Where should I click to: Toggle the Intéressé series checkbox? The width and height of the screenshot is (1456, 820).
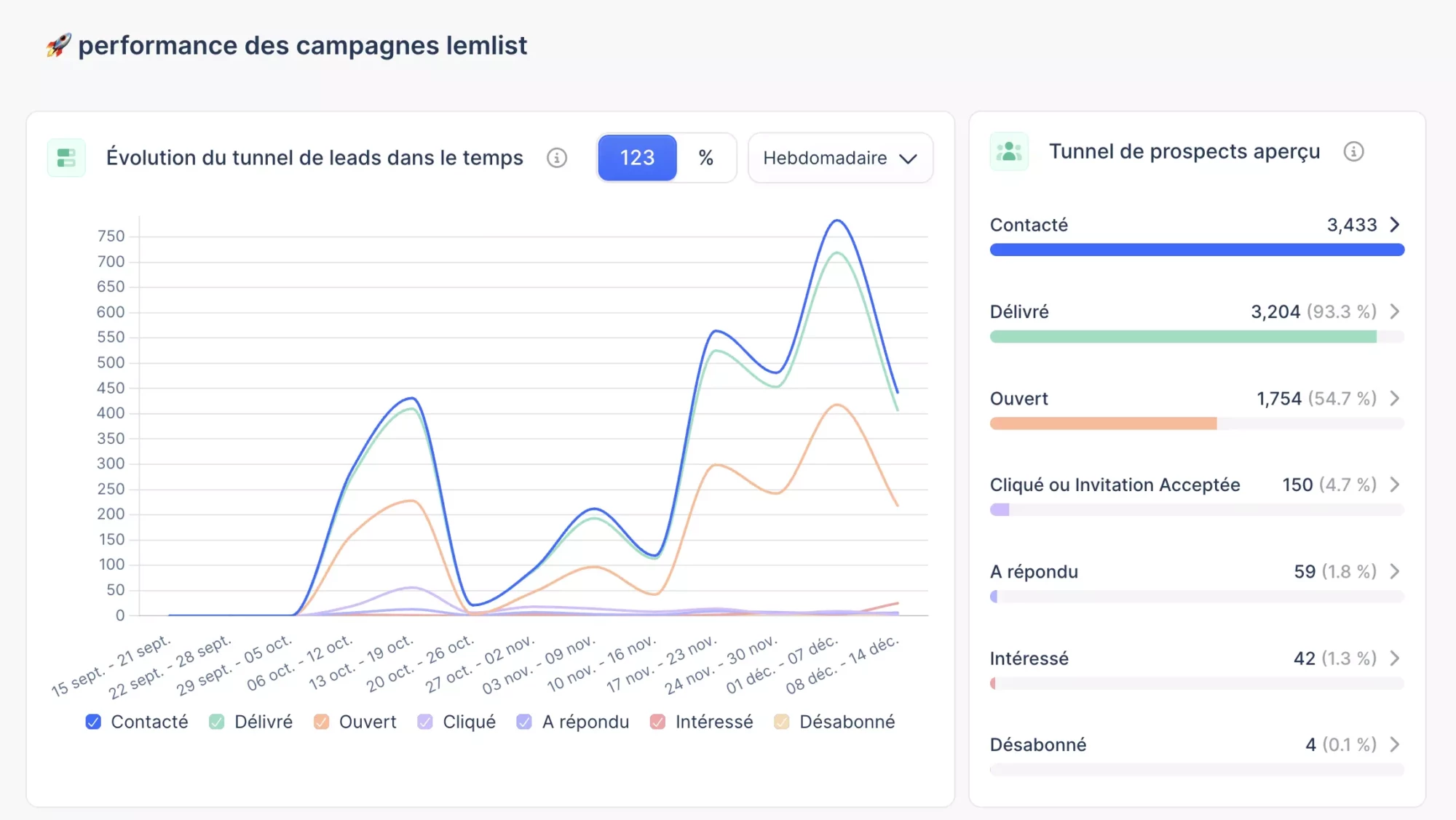tap(657, 722)
